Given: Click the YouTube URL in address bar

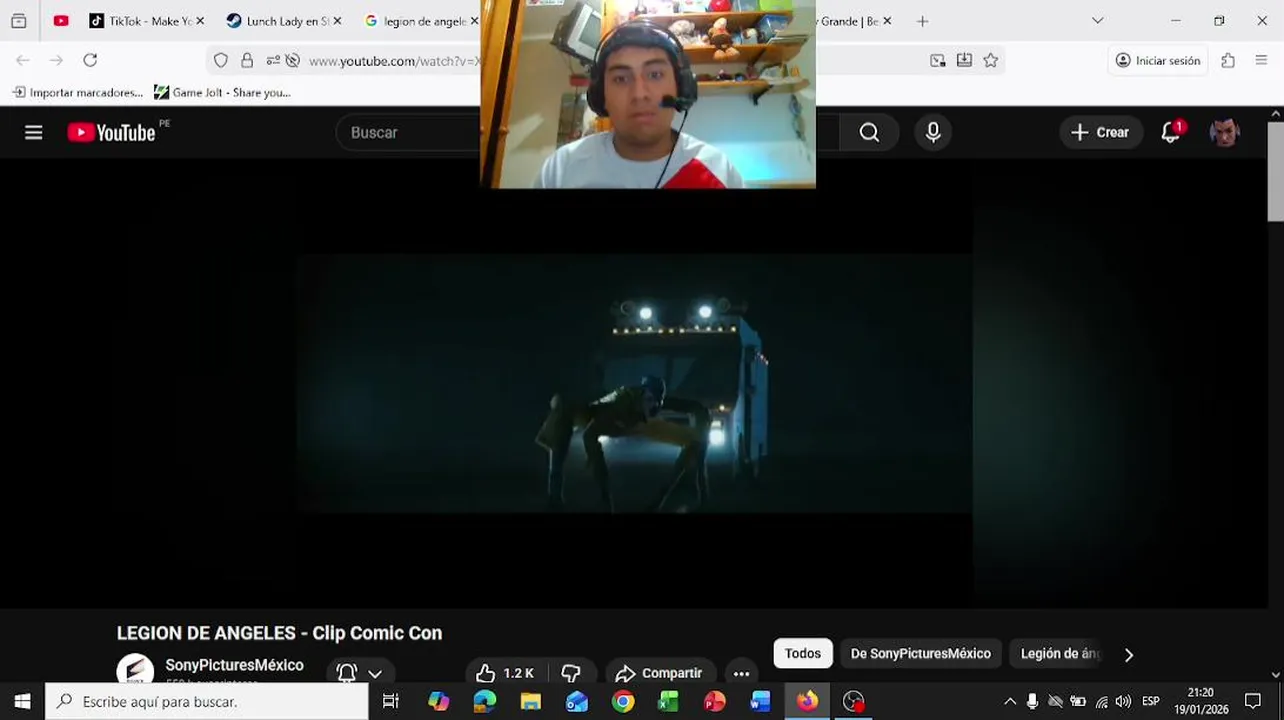Looking at the screenshot, I should (394, 61).
